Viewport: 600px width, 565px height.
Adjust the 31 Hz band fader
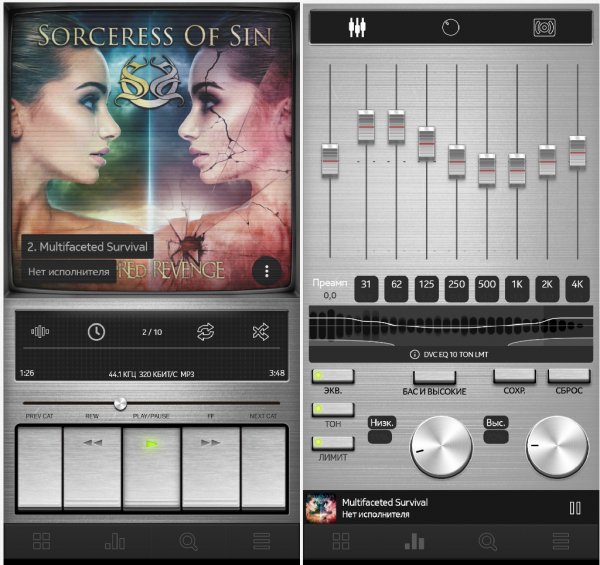(x=366, y=126)
